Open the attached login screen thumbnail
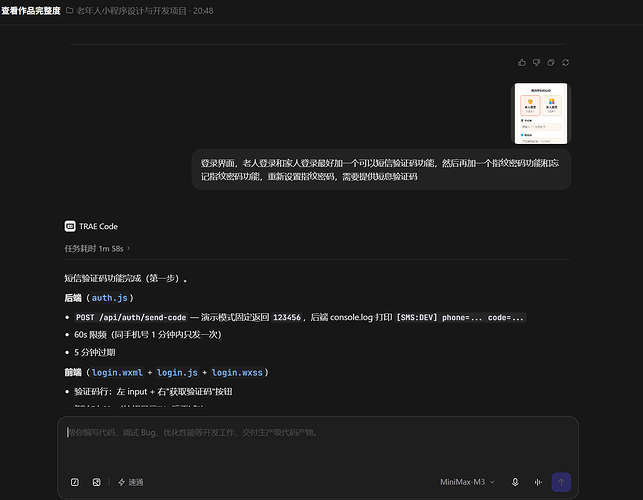This screenshot has width=643, height=500. click(x=541, y=114)
